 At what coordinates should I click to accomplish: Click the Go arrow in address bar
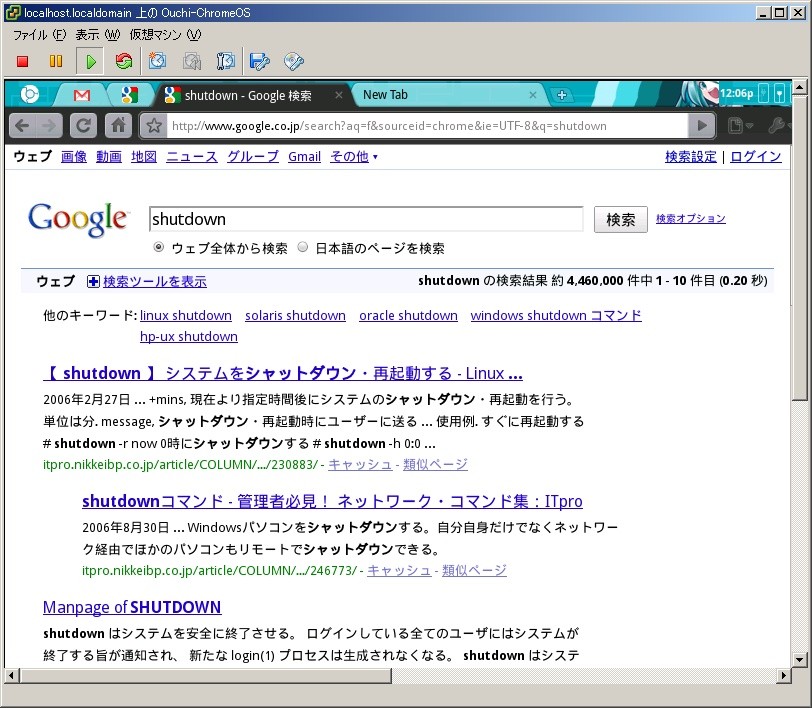pos(702,126)
